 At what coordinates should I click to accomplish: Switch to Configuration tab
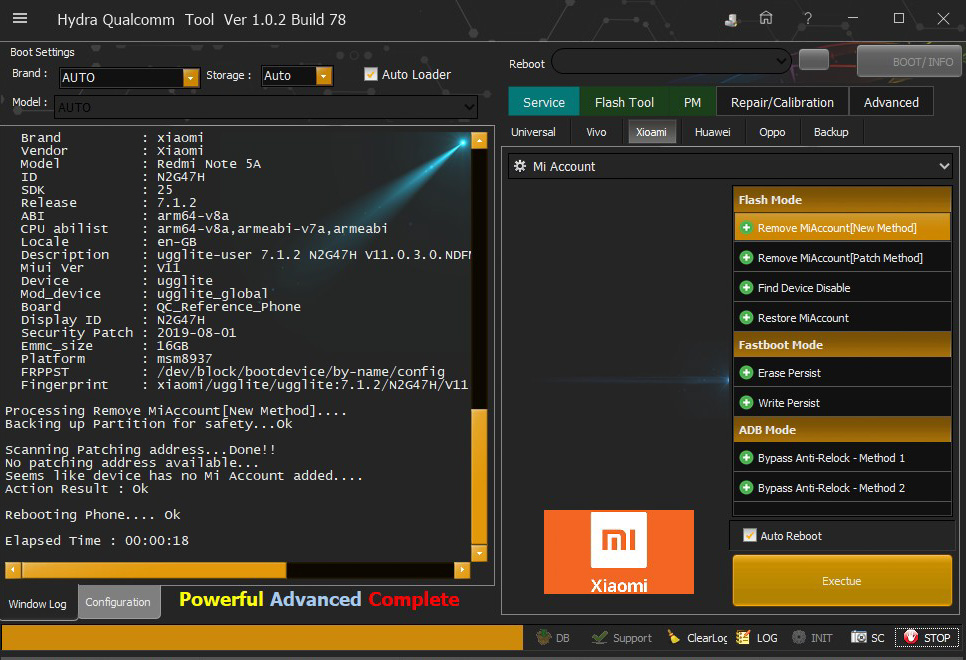tap(118, 602)
